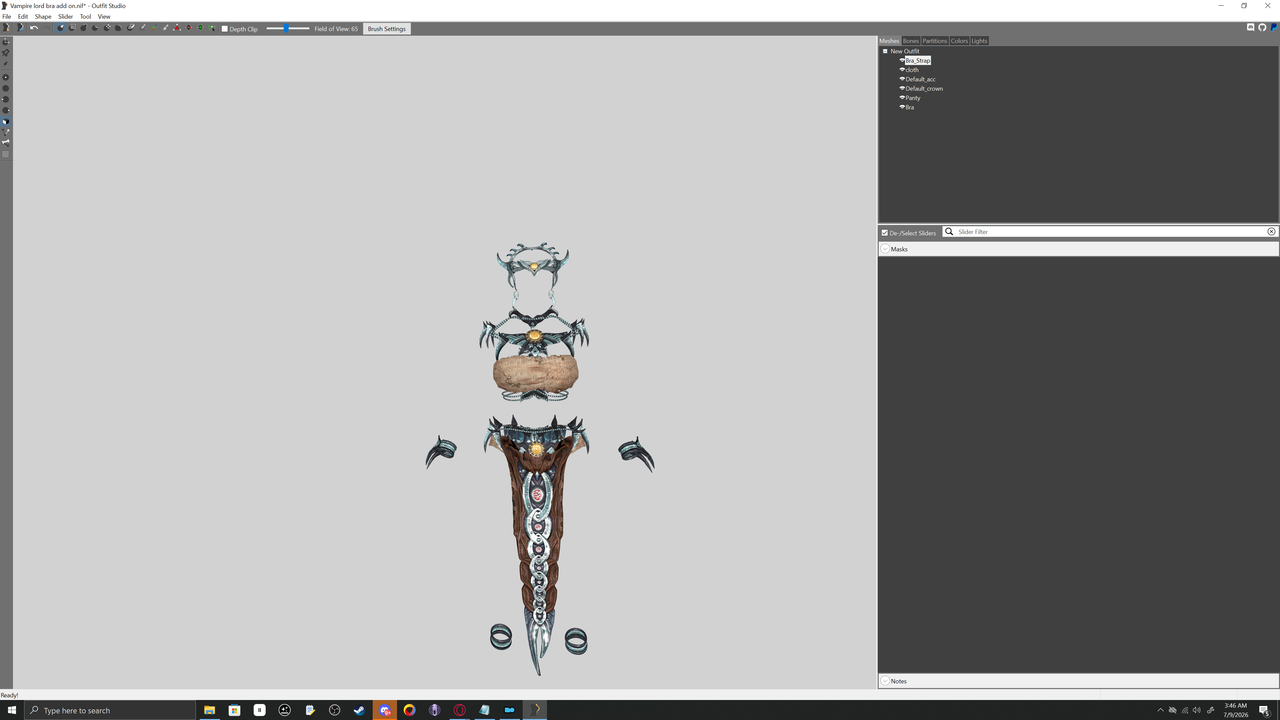This screenshot has width=1280, height=720.
Task: Choose the Deflate brush tool
Action: [95, 28]
